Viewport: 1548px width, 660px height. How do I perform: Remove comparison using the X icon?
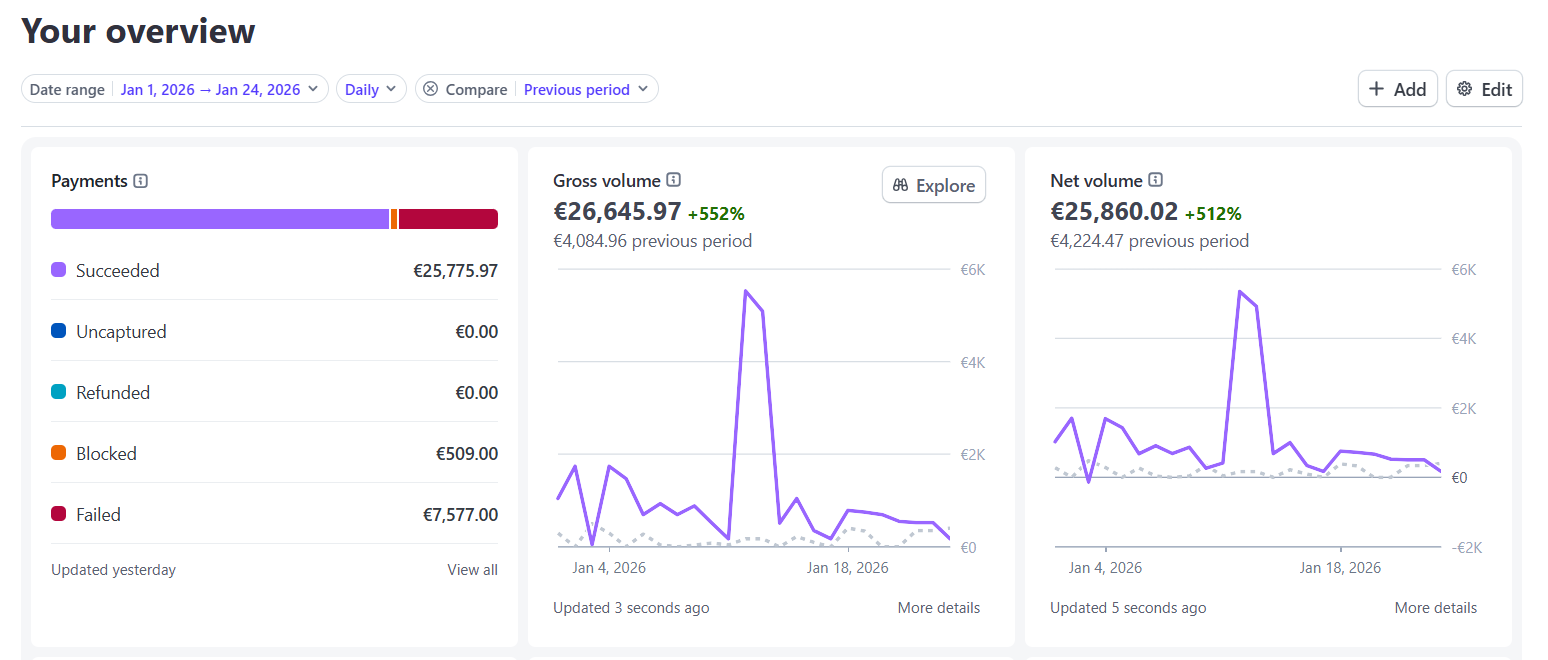pyautogui.click(x=430, y=89)
